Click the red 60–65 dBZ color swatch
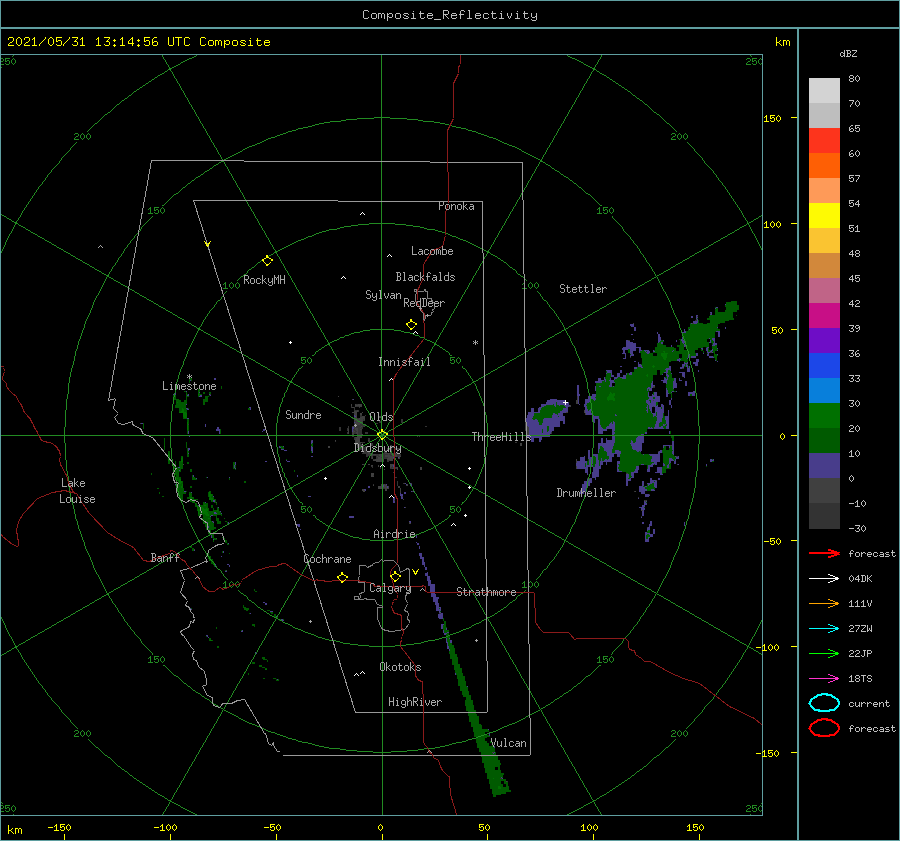Screen dimensions: 900x841 coord(824,141)
